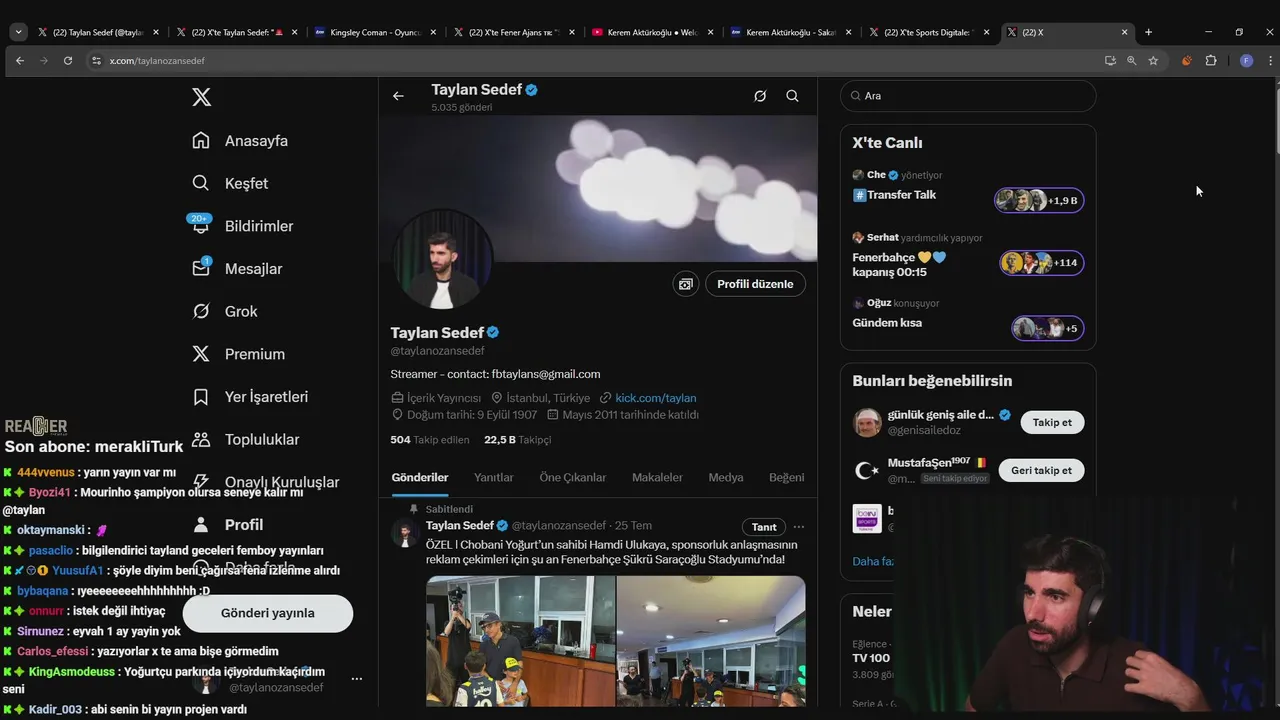Open account menu three dots at sidebar bottom
Viewport: 1280px width, 720px height.
pyautogui.click(x=356, y=679)
